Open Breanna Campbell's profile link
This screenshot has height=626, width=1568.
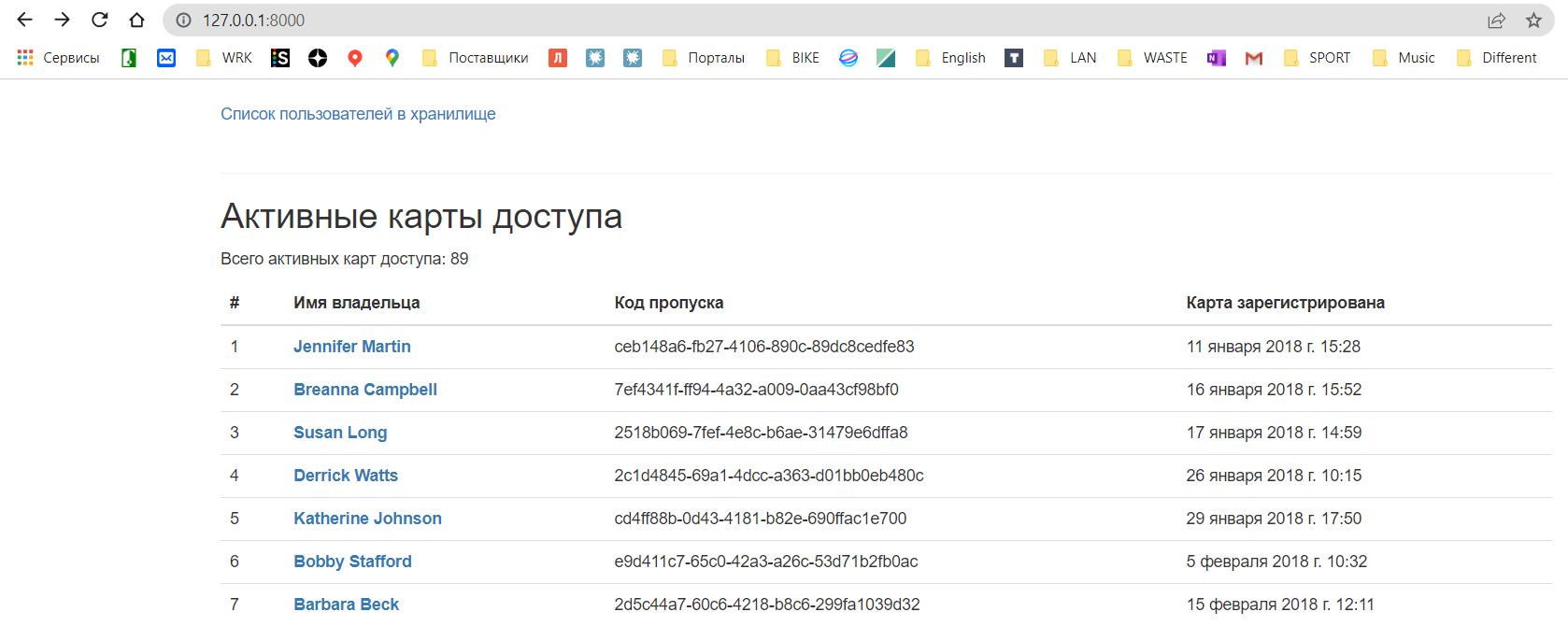pos(365,390)
